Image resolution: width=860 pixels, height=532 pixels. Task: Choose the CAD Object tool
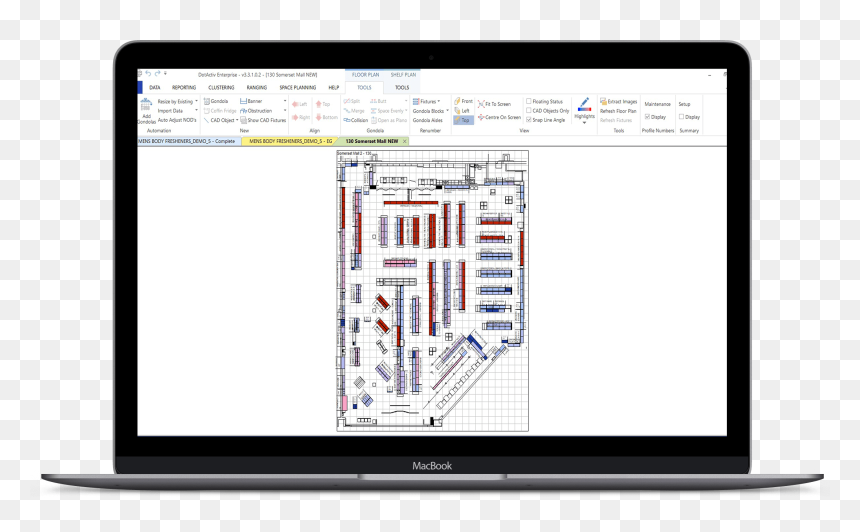(219, 120)
